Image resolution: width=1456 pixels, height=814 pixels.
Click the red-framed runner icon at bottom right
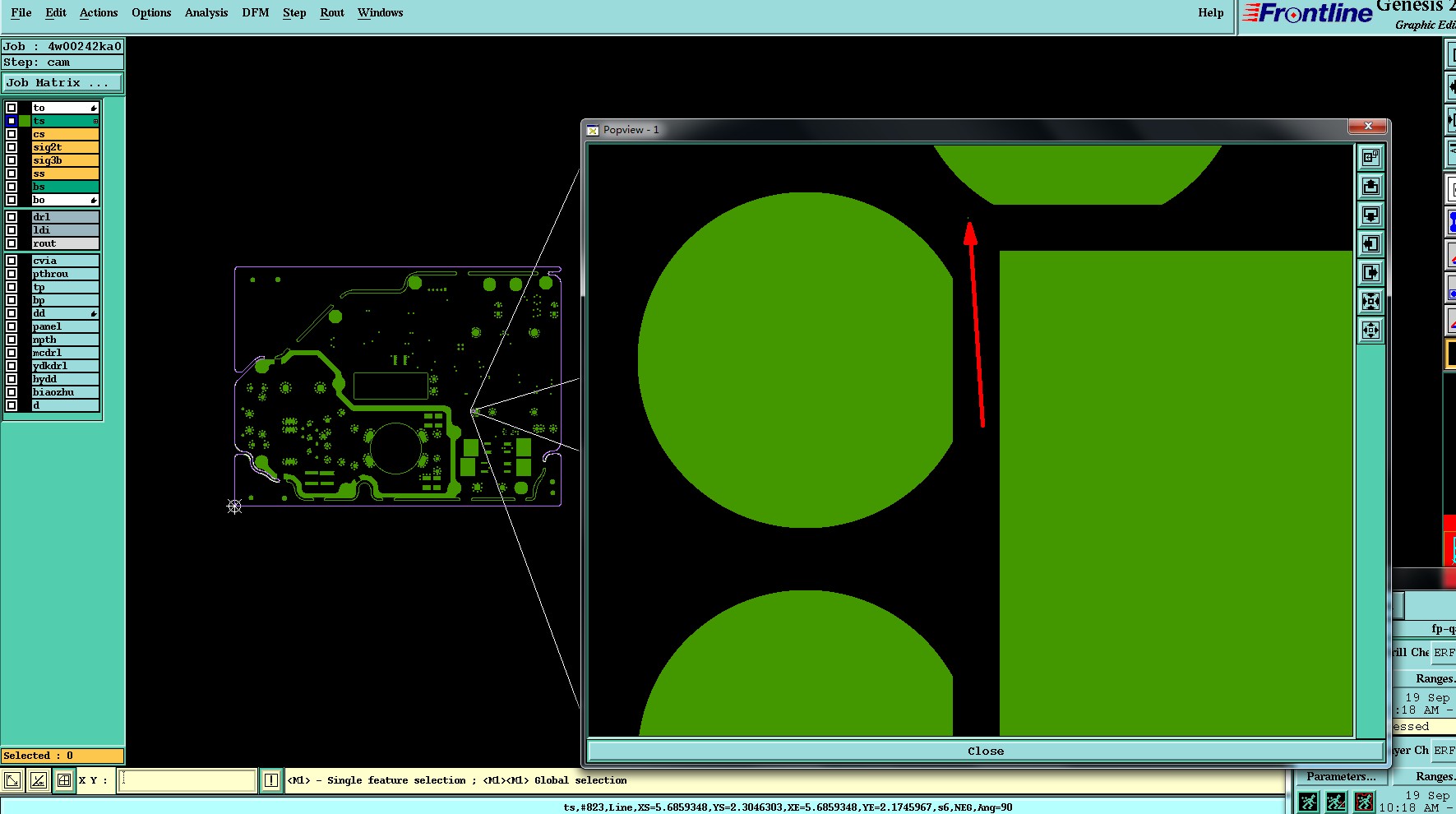(x=1365, y=802)
